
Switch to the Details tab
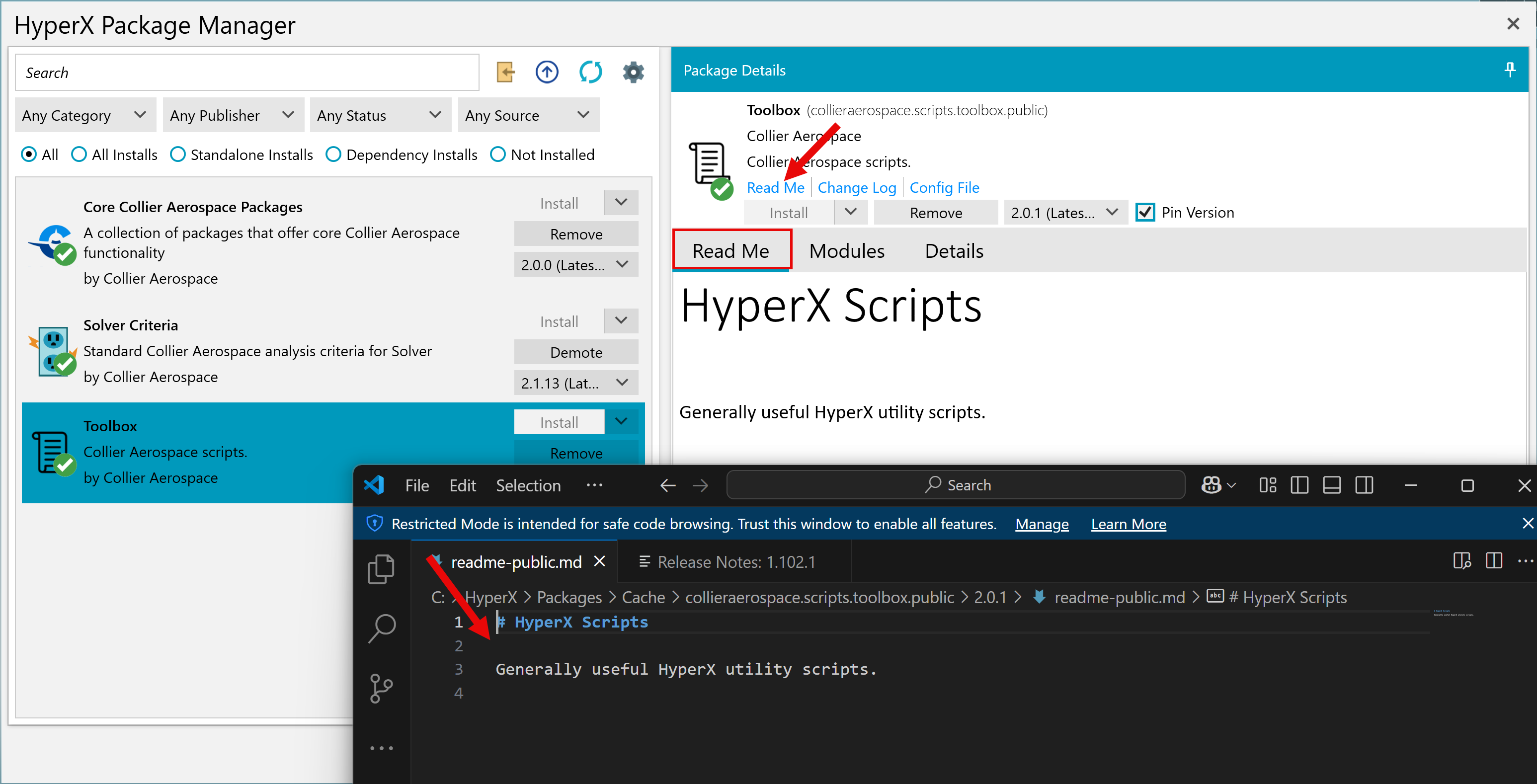point(954,250)
